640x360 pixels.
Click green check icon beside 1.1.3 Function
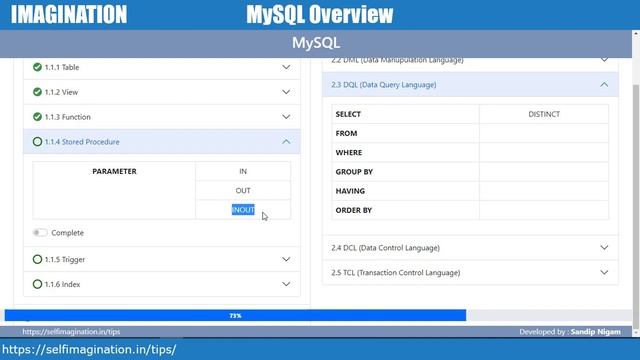[x=37, y=117]
